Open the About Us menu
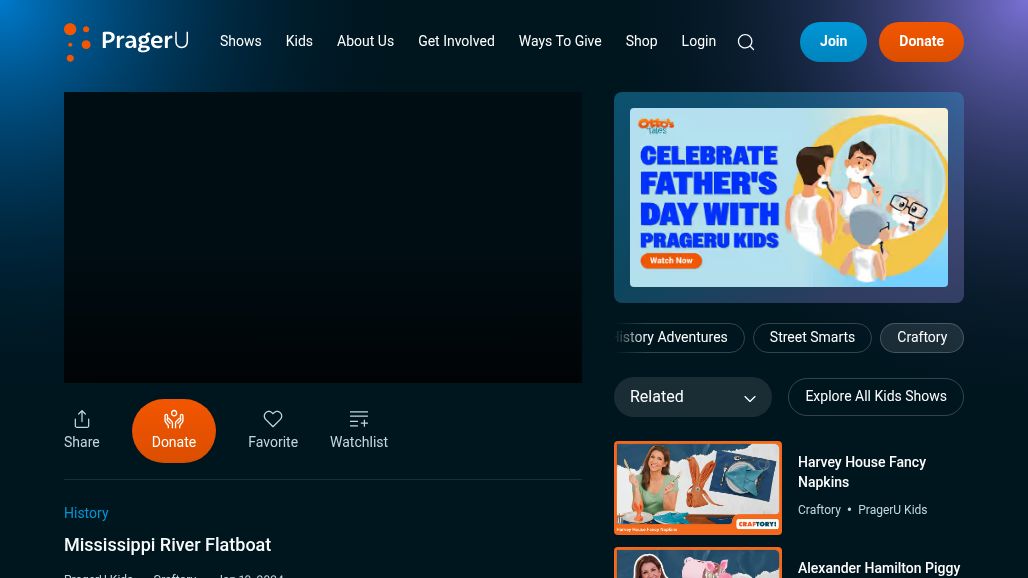Image resolution: width=1028 pixels, height=578 pixels. [x=365, y=41]
